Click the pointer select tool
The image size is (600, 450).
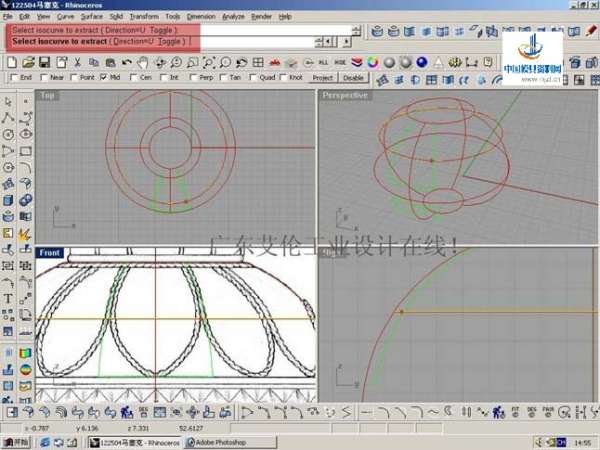click(8, 101)
